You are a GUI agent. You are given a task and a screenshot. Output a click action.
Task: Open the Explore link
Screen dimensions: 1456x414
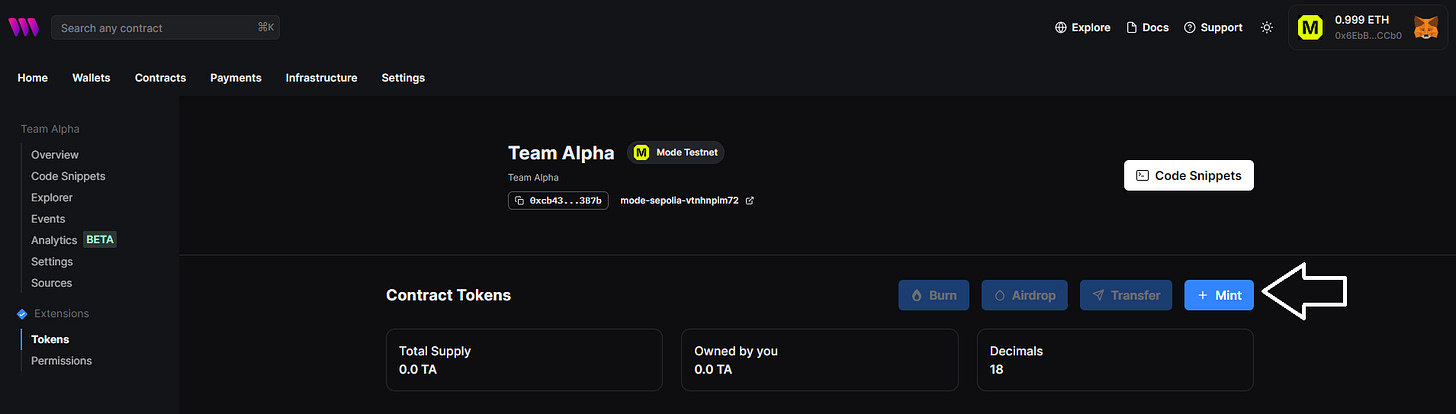click(x=1083, y=28)
